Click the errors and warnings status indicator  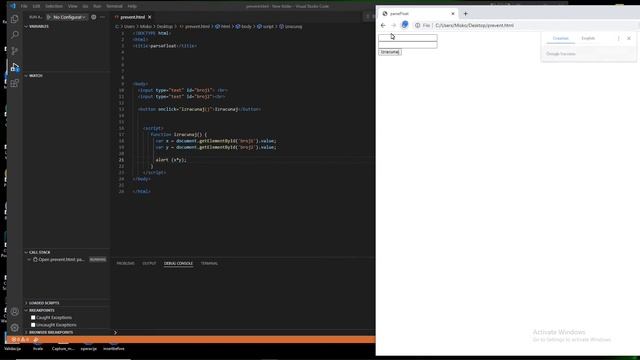coord(20,340)
